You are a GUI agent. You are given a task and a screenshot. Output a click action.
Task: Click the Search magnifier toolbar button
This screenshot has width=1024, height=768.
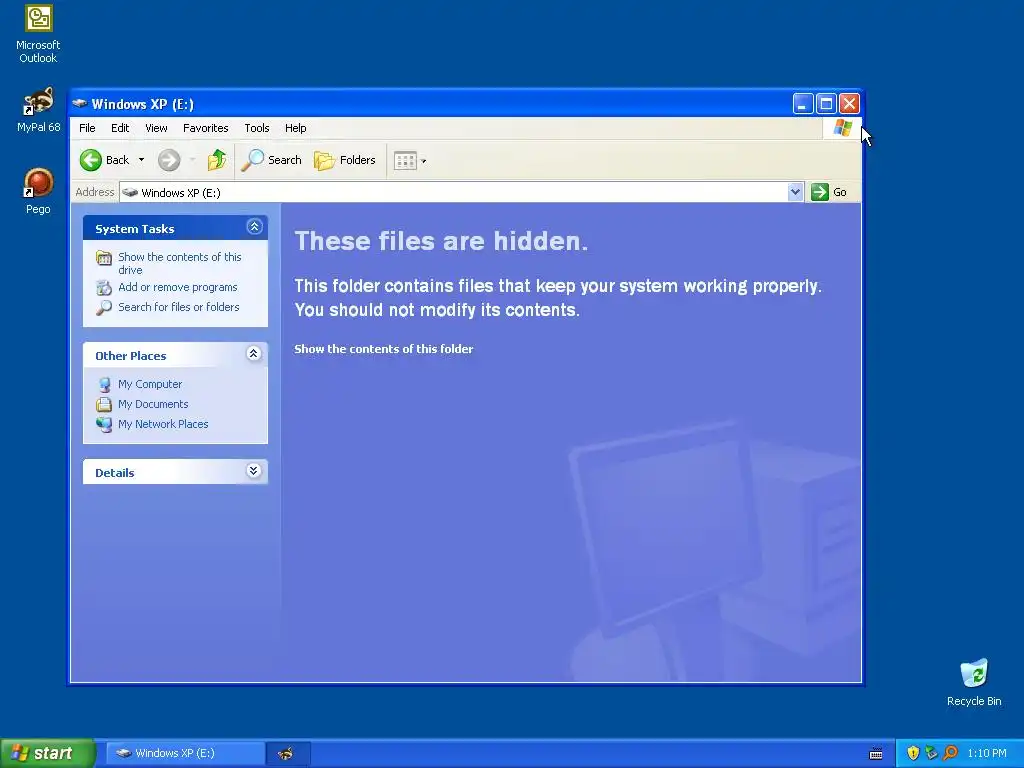point(271,160)
